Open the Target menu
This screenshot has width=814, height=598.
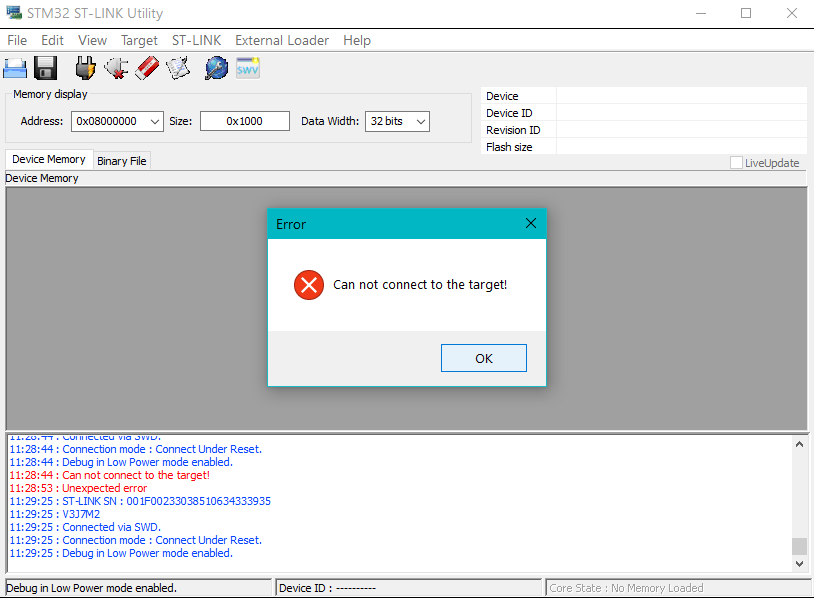point(139,40)
